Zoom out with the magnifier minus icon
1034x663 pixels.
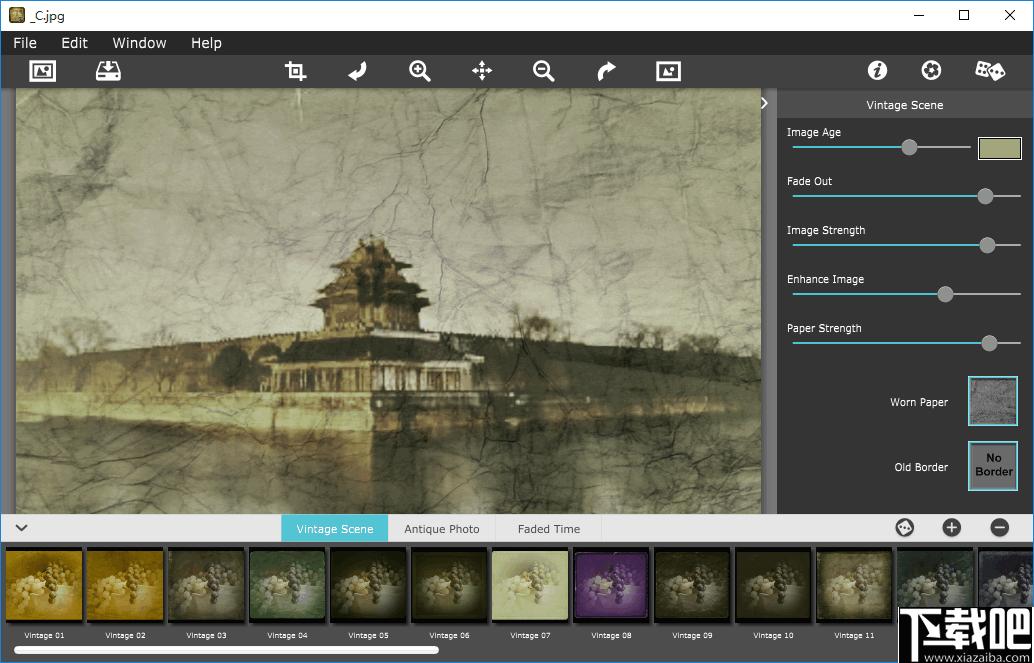(544, 71)
